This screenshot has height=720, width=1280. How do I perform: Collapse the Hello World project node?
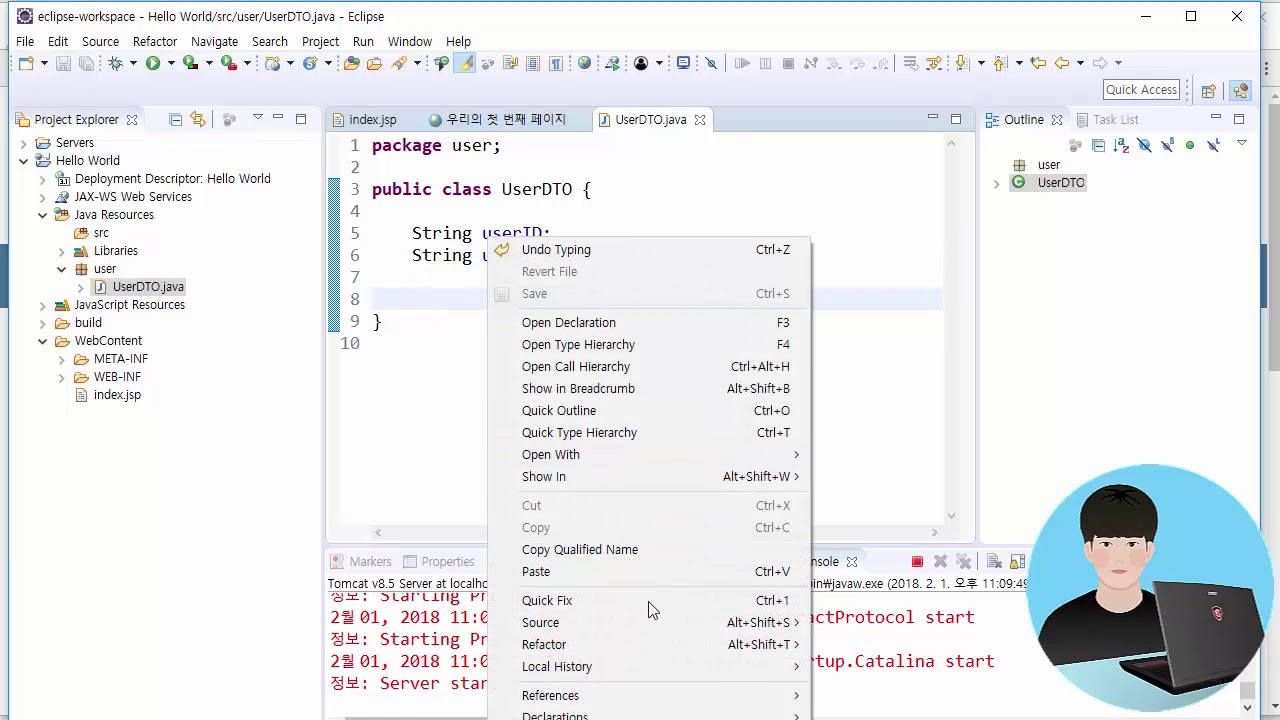click(24, 161)
